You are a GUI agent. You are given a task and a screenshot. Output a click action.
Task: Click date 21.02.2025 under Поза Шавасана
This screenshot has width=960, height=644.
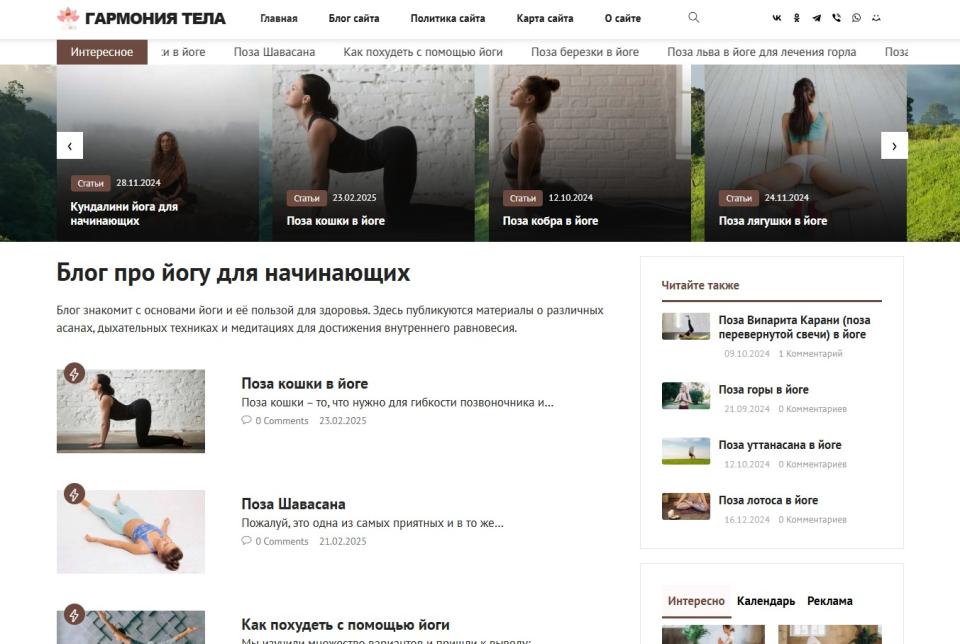(343, 541)
